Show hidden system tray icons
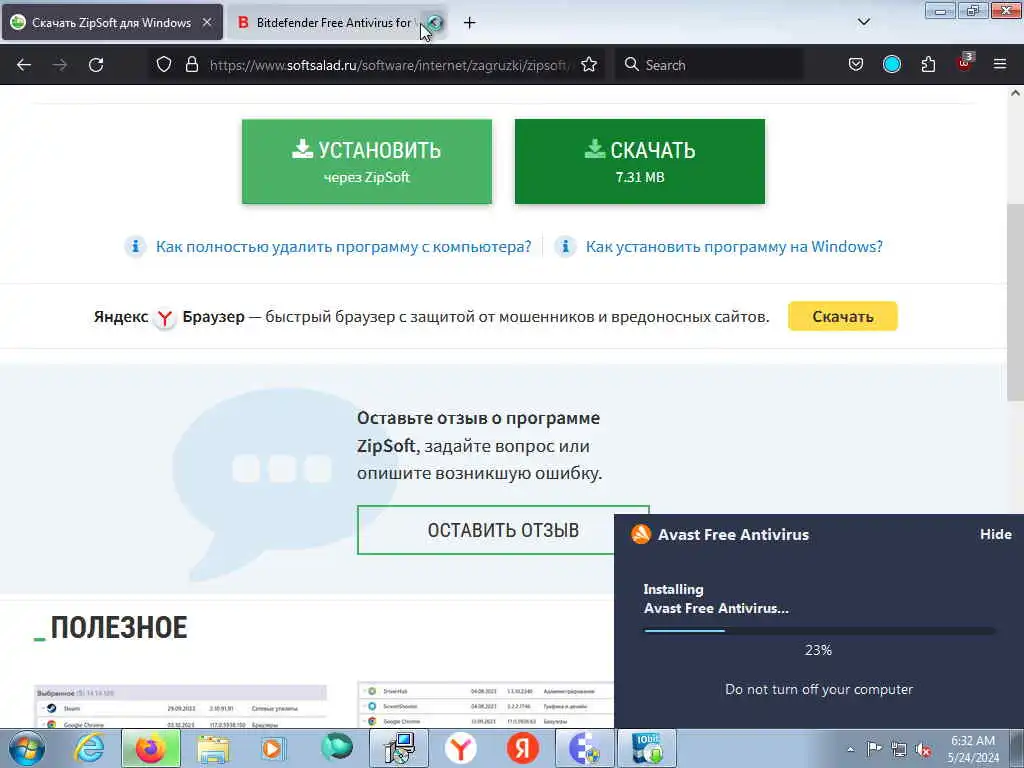This screenshot has width=1024, height=768. 850,749
